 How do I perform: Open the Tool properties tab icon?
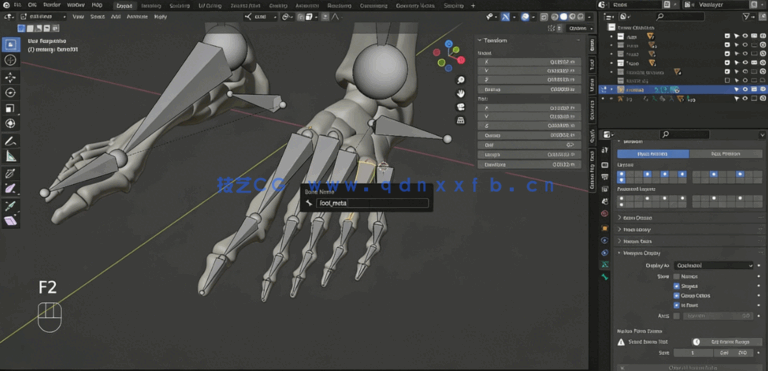[x=605, y=150]
